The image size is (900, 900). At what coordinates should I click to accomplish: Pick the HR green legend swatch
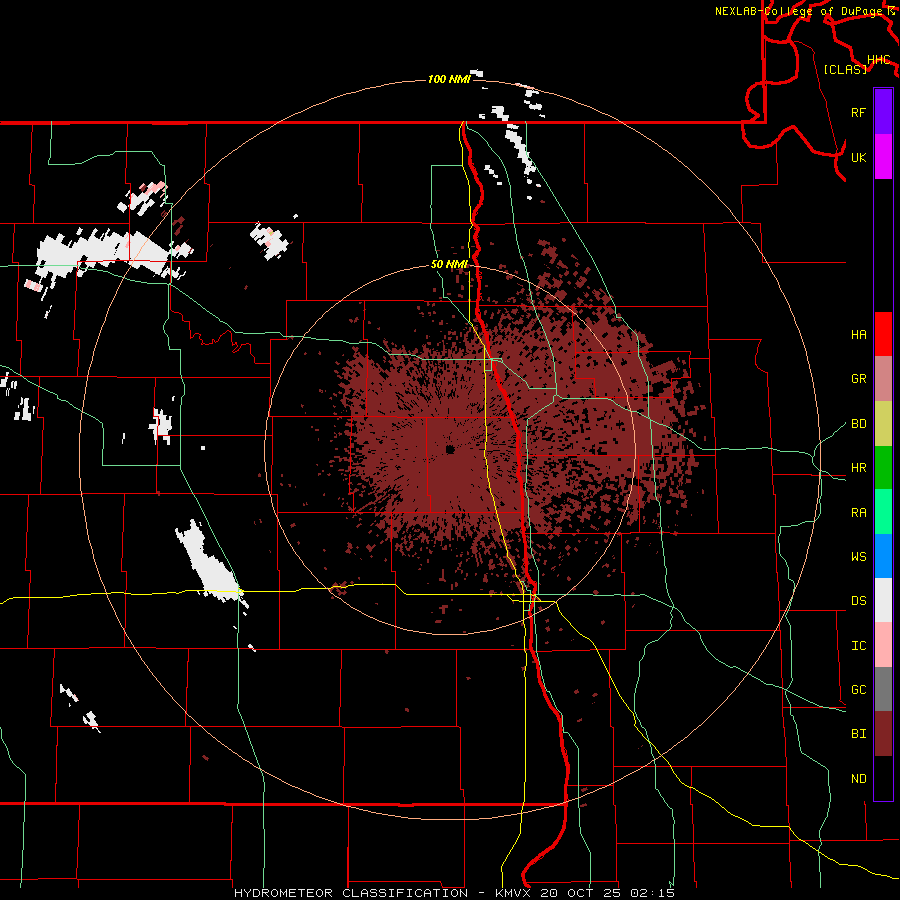coord(883,468)
